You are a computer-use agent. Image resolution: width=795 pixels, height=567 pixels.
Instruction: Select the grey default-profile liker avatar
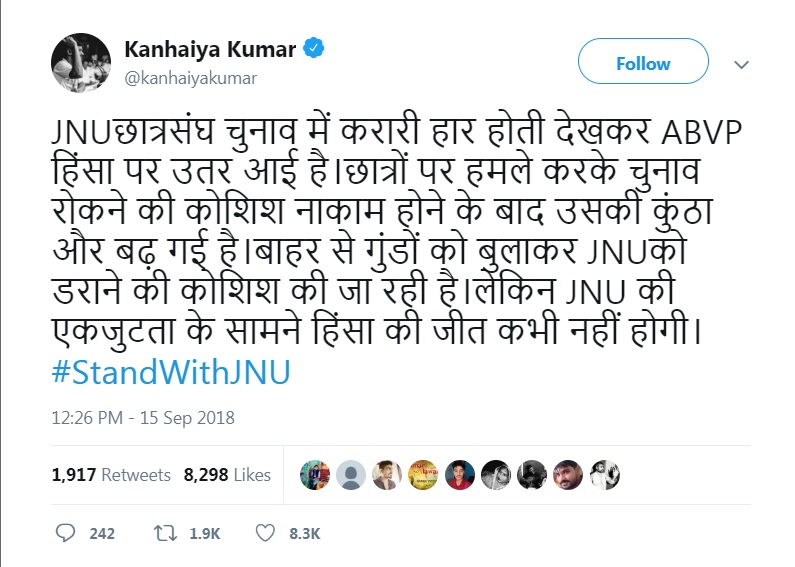(350, 475)
